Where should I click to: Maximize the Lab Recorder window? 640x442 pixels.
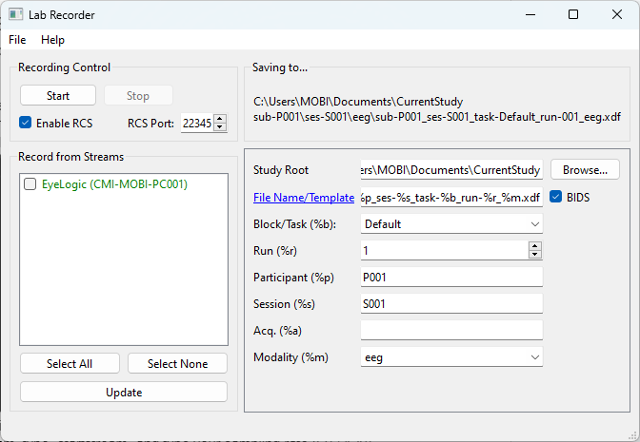573,14
